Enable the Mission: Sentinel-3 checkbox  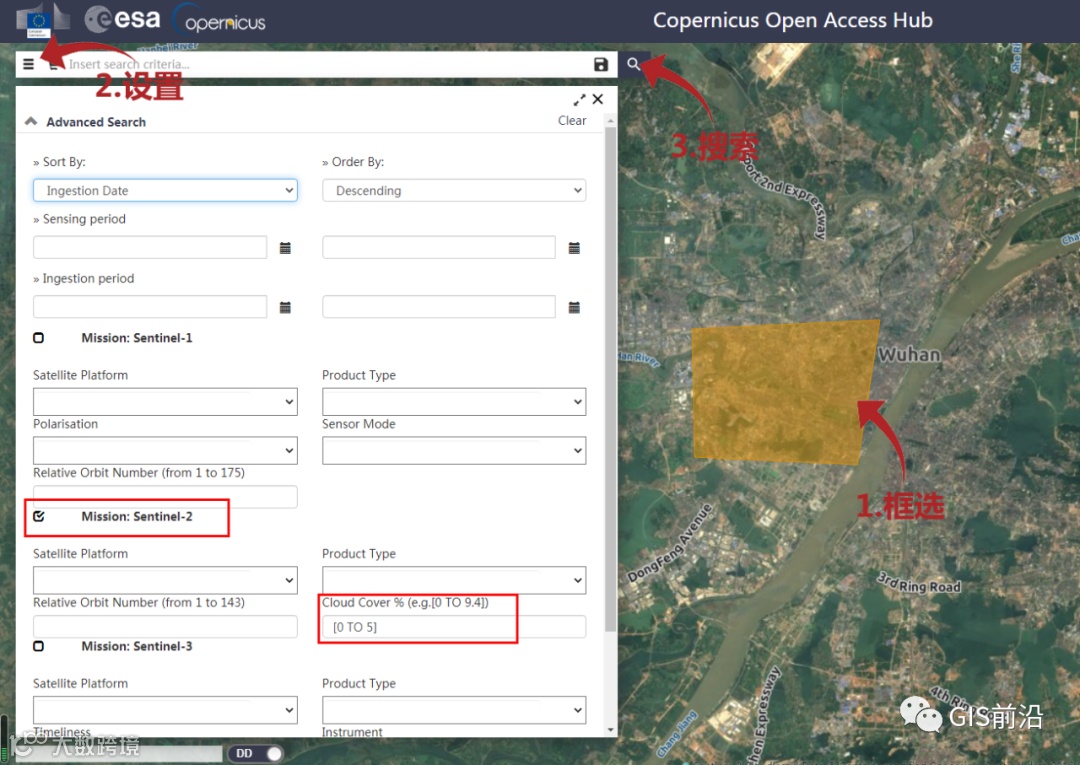coord(39,647)
